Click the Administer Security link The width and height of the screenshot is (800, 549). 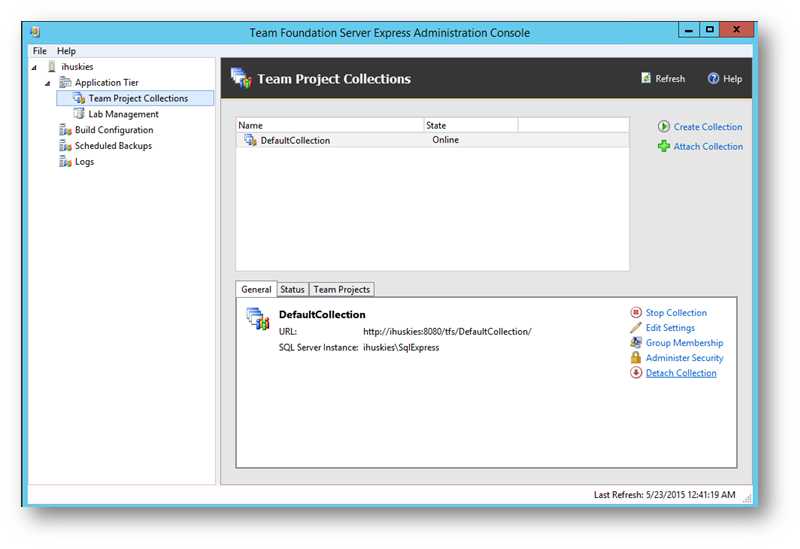point(684,358)
